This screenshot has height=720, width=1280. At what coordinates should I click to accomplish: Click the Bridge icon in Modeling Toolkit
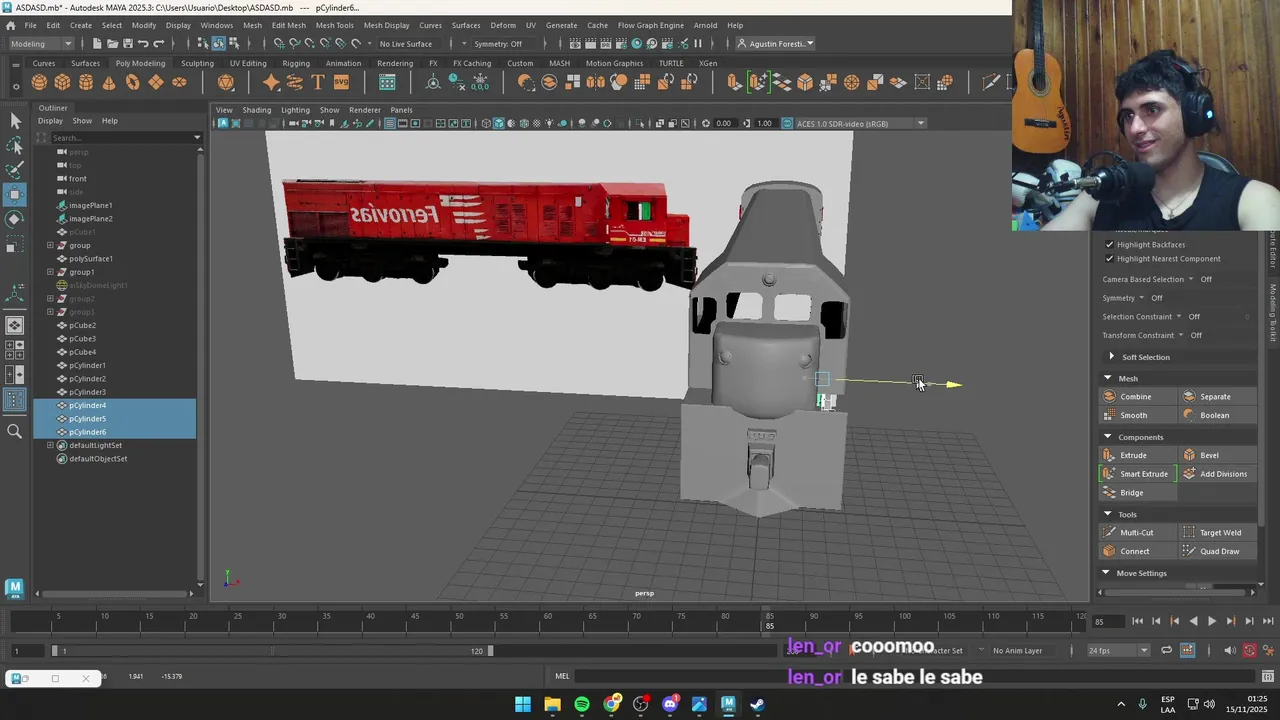click(x=1109, y=493)
